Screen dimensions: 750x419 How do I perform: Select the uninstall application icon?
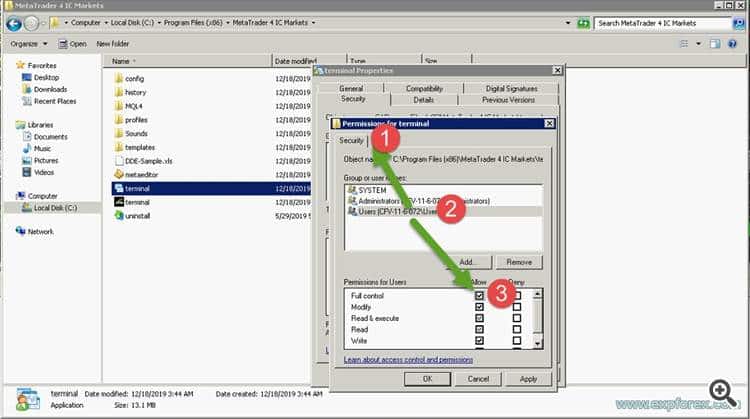click(118, 215)
